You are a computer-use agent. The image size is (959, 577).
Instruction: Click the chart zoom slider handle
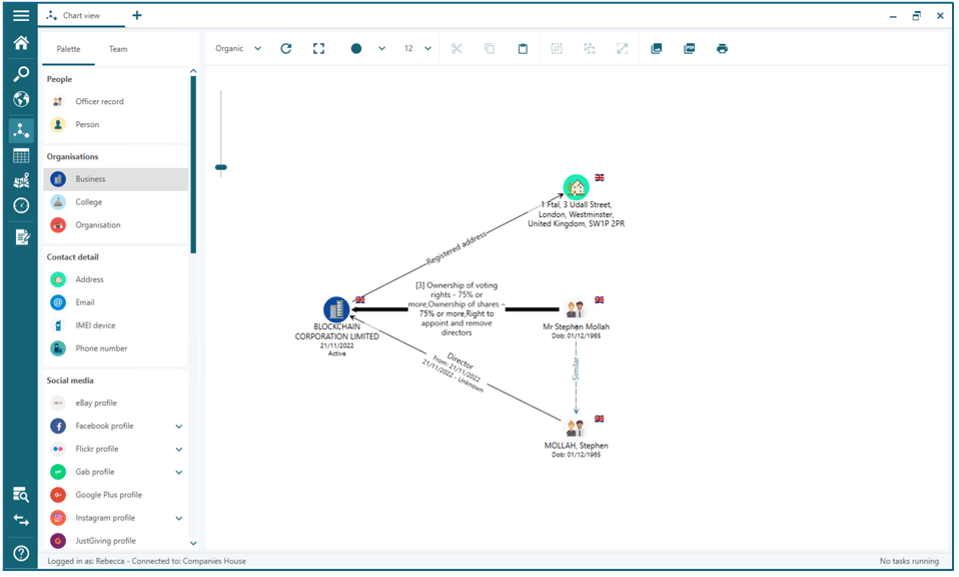pos(221,167)
